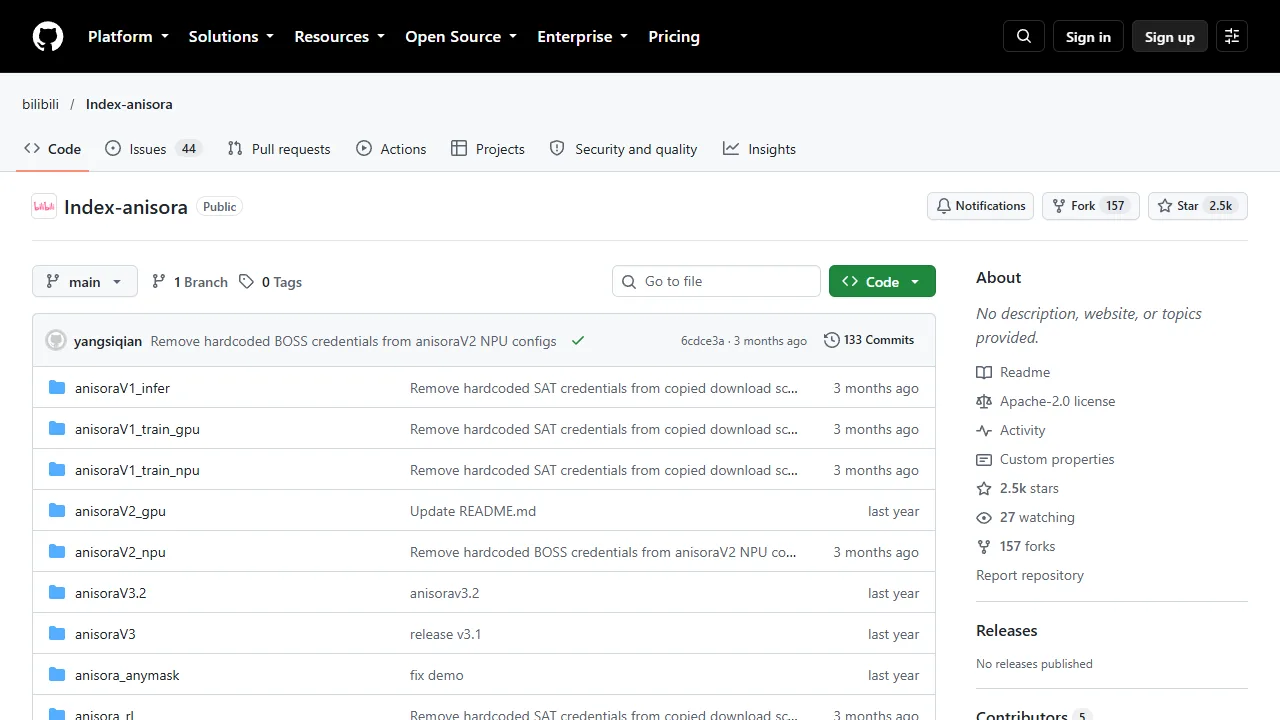
Task: Click the Sign in button
Action: pyautogui.click(x=1088, y=37)
